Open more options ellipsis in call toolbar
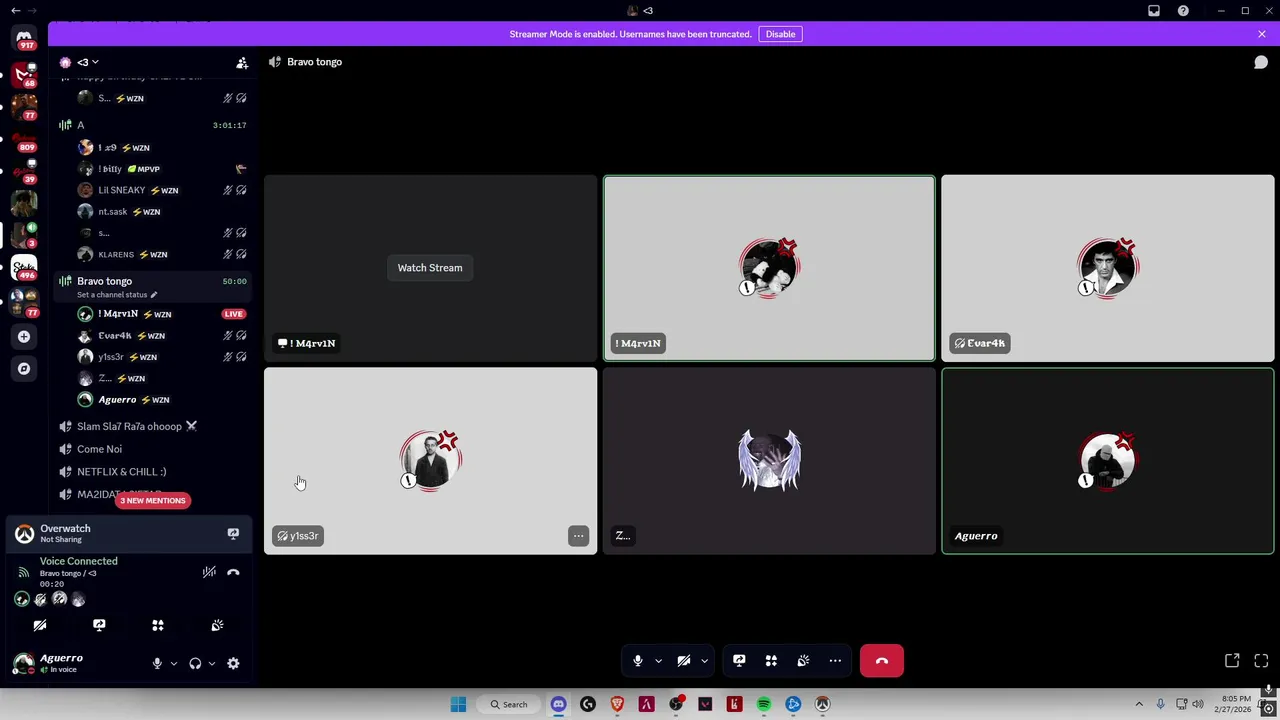The width and height of the screenshot is (1280, 720). (835, 661)
